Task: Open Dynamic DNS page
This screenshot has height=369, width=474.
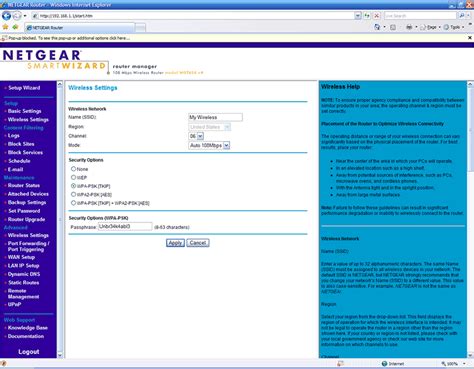Action: tap(24, 274)
